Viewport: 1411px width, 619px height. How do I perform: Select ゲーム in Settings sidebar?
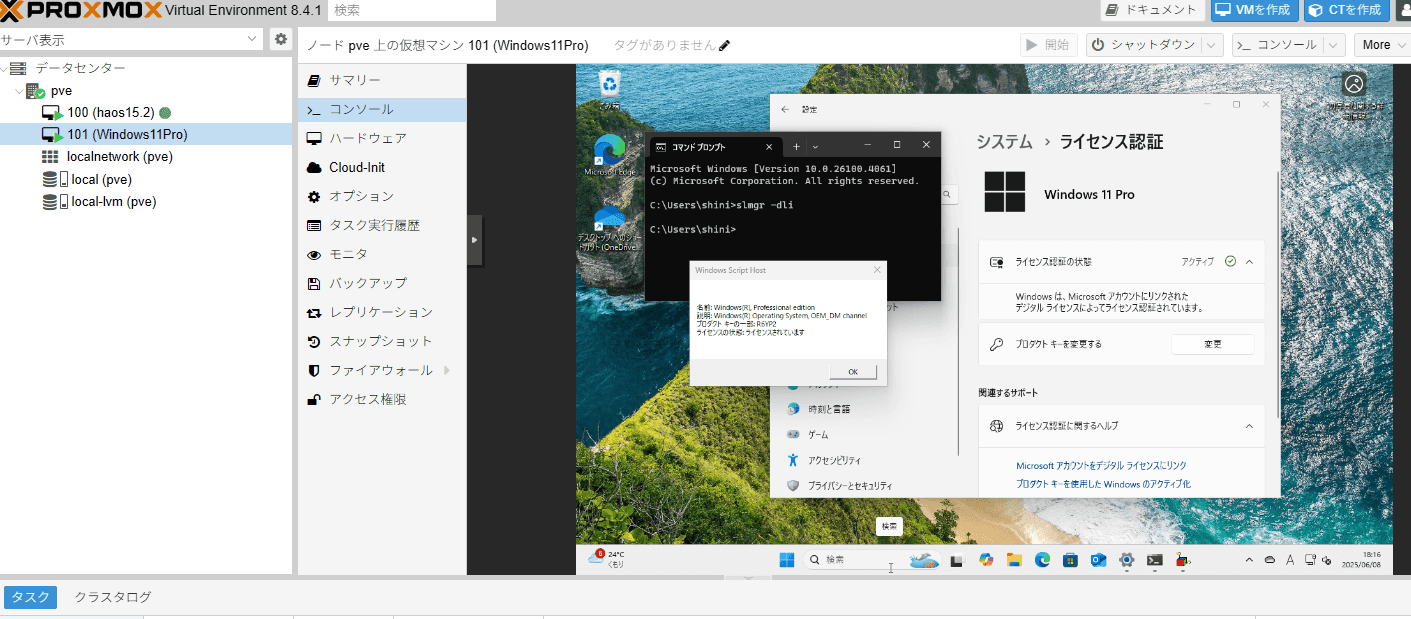tap(819, 435)
